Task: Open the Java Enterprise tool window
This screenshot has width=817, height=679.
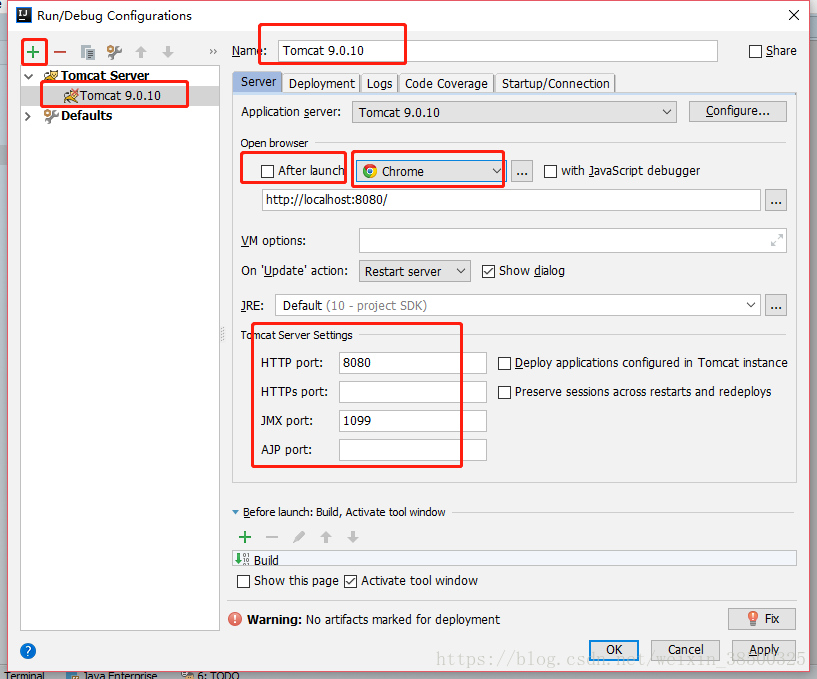Action: [112, 675]
